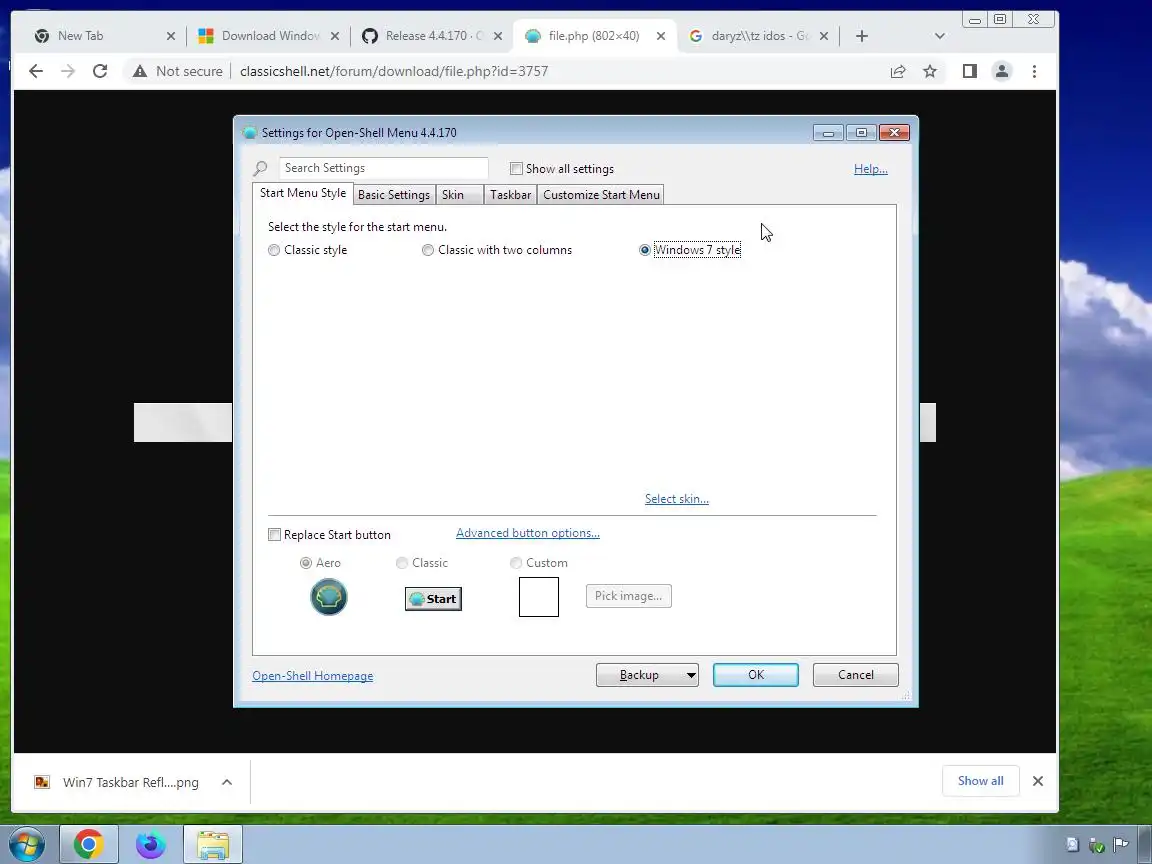Select Classic style radio button
1152x864 pixels.
click(x=274, y=251)
